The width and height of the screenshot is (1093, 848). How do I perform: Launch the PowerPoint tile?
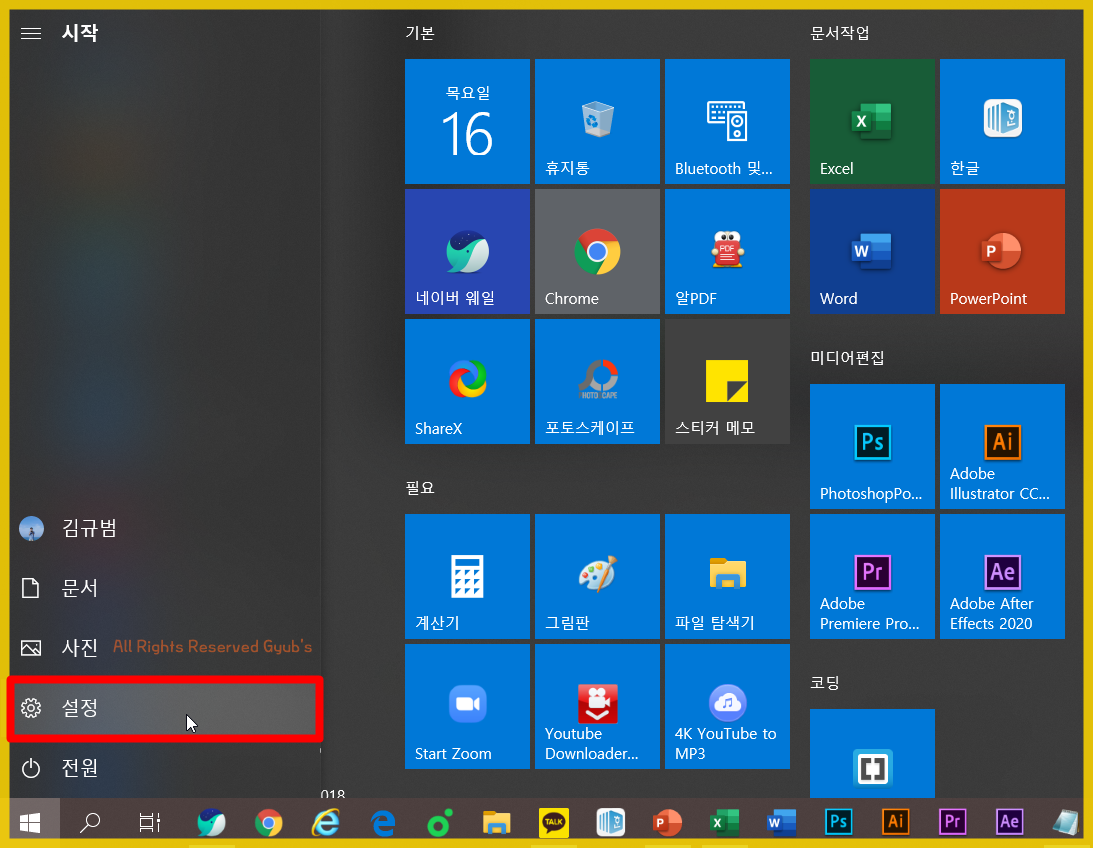1002,252
